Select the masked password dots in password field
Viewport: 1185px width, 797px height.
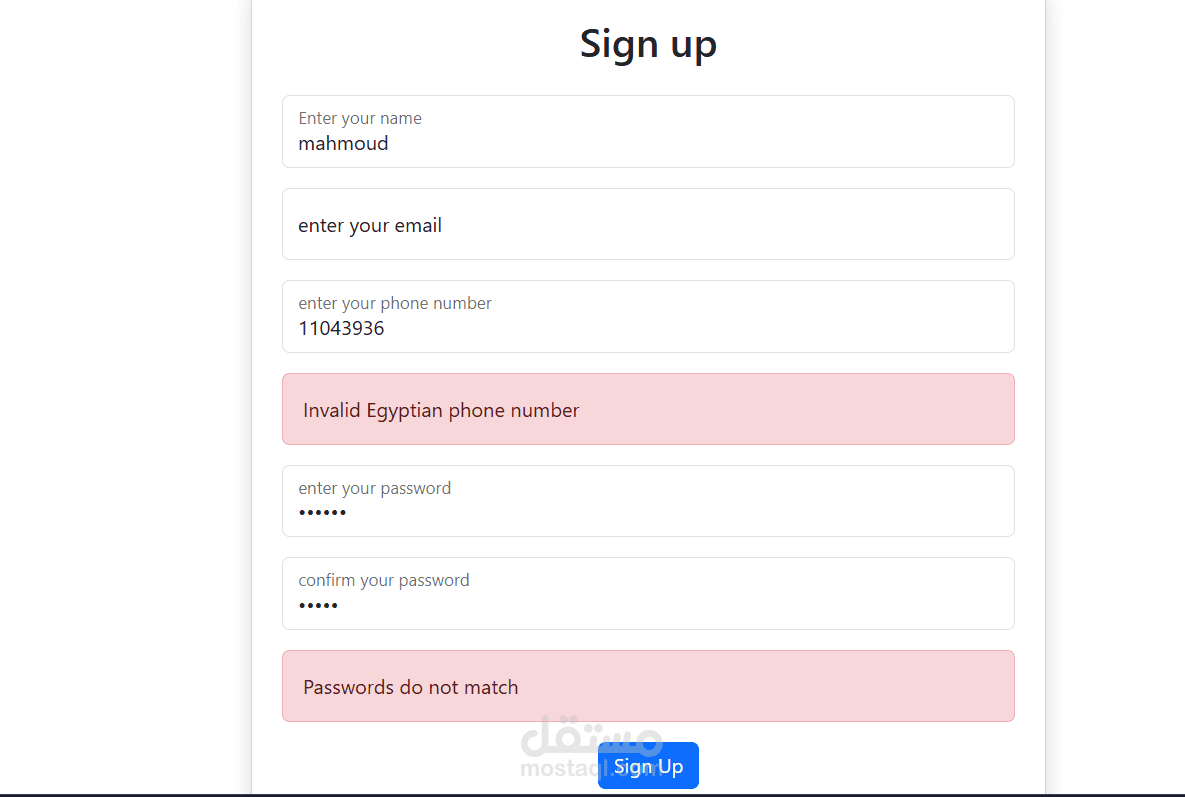tap(322, 512)
